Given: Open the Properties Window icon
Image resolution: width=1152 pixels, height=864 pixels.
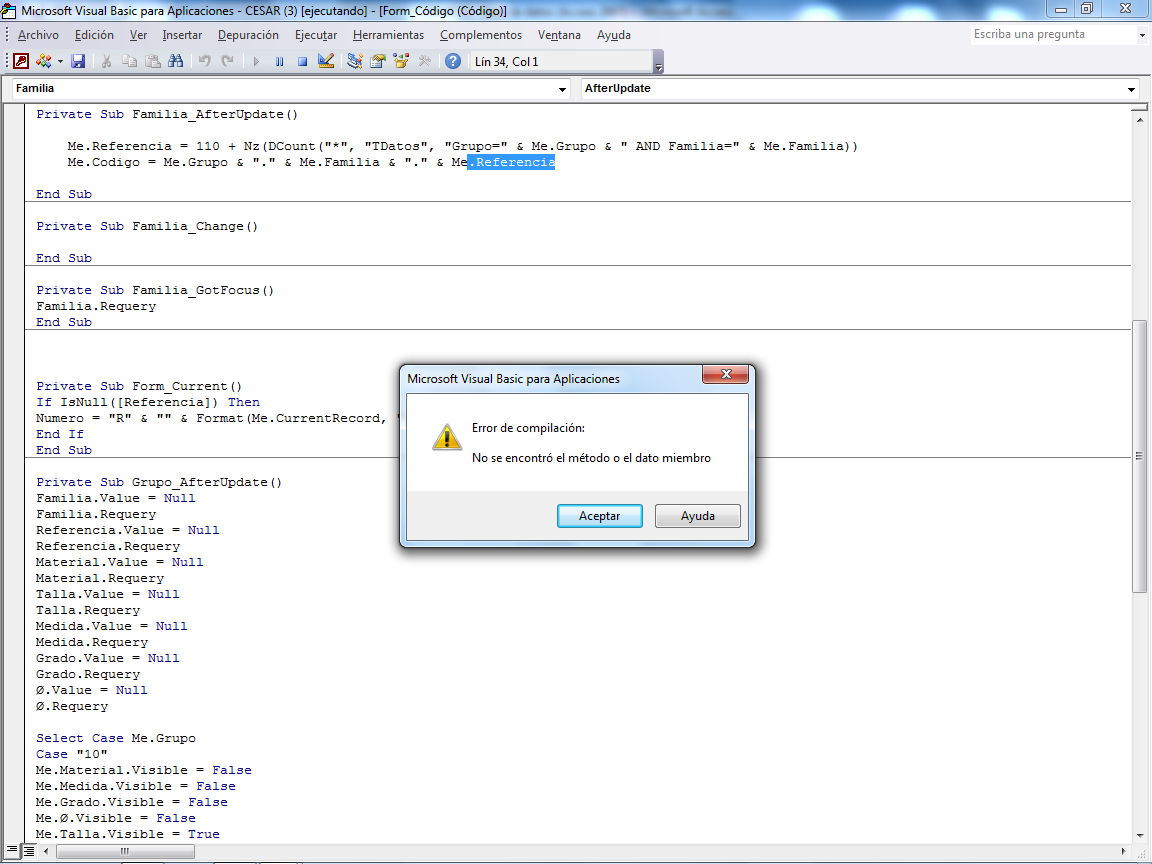Looking at the screenshot, I should point(378,61).
